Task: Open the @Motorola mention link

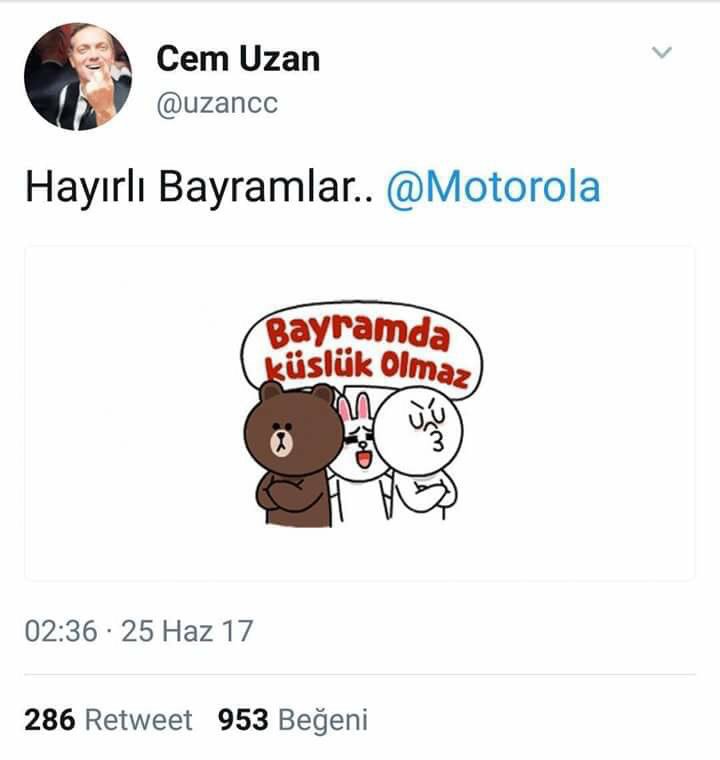Action: pyautogui.click(x=493, y=187)
